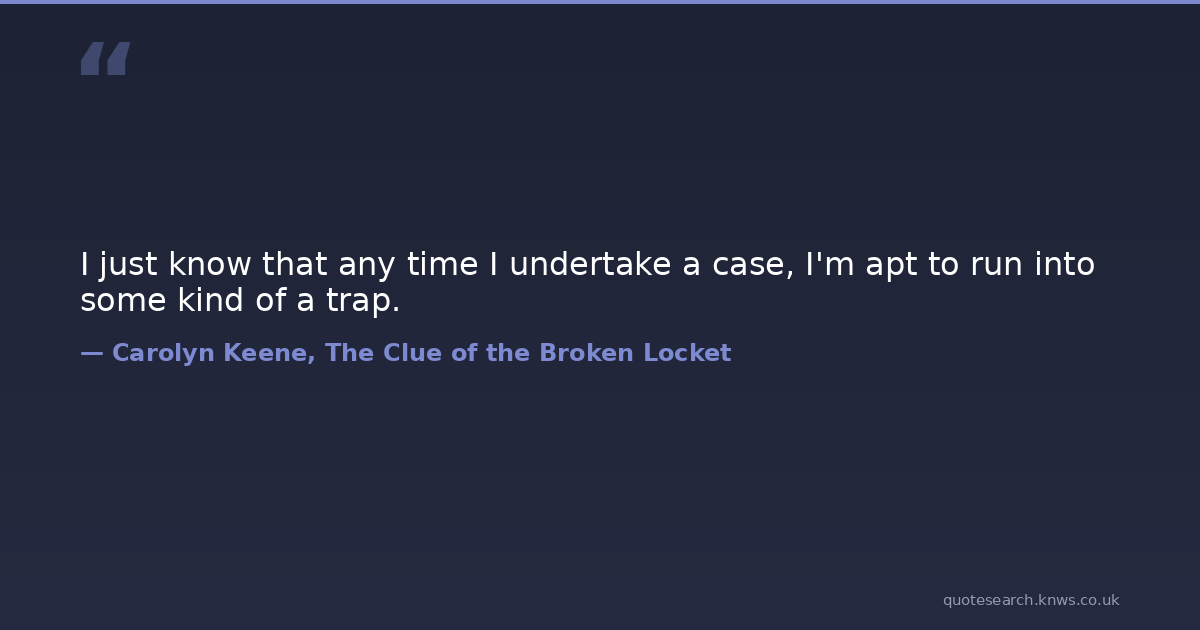Click the em dash before Carolyn Keene
The height and width of the screenshot is (630, 1200).
click(91, 353)
